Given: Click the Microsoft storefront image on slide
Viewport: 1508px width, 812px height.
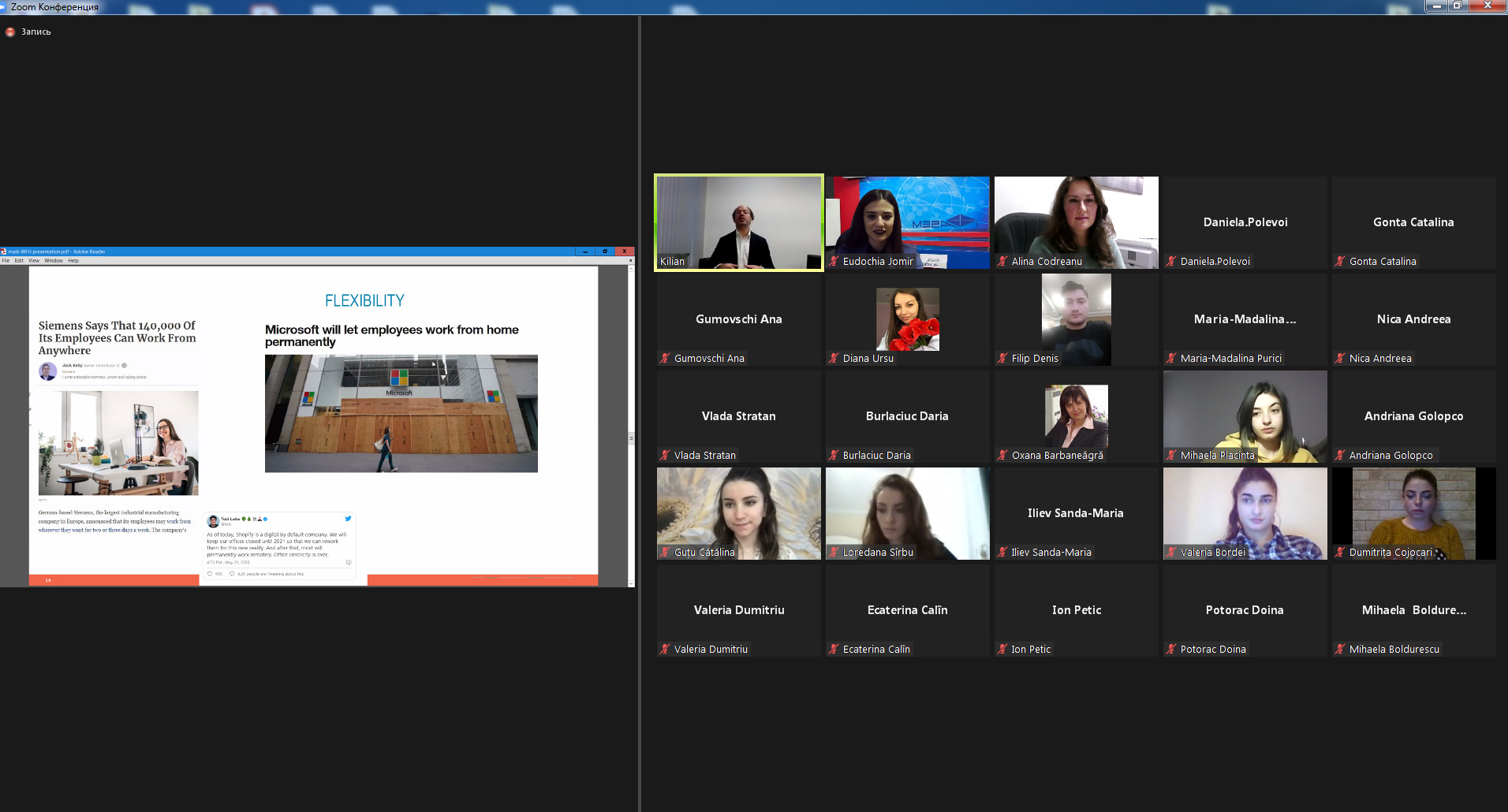Looking at the screenshot, I should tap(401, 414).
